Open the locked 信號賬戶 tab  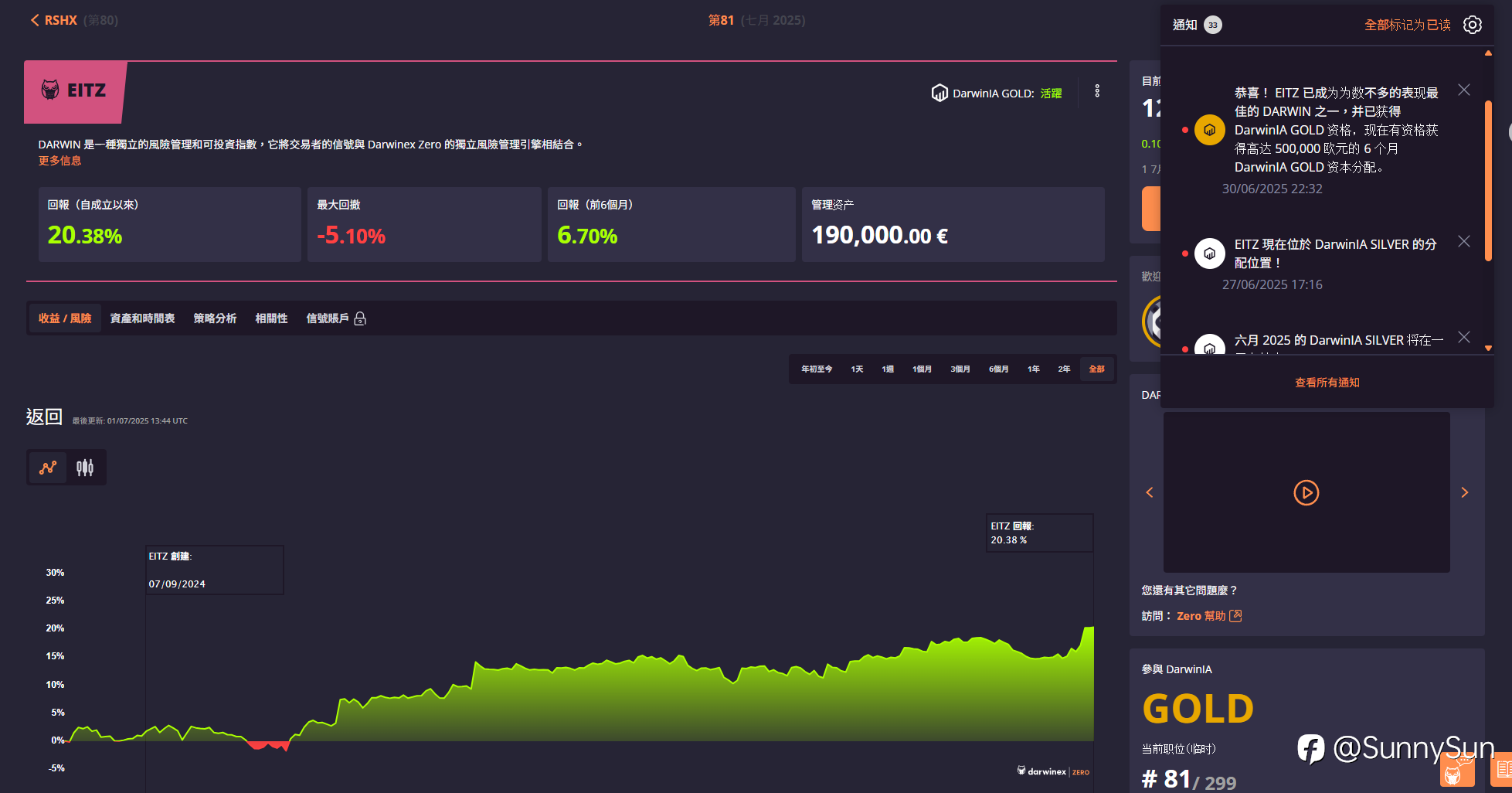point(336,318)
